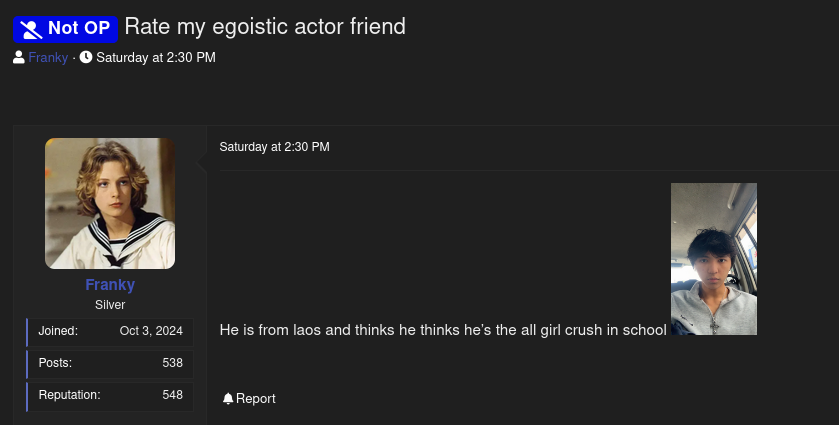
Task: Click the clock icon in the thread header
Action: (x=86, y=58)
